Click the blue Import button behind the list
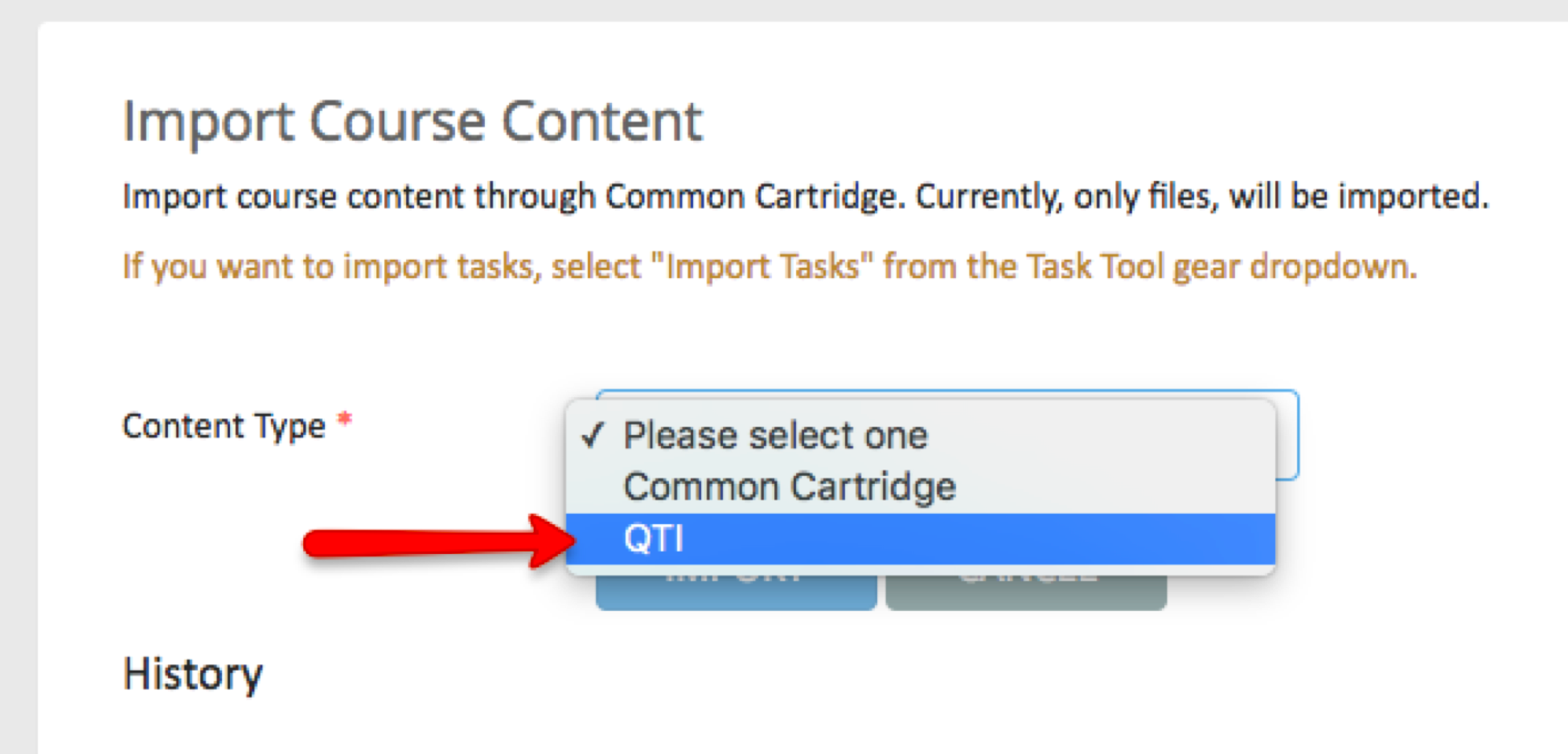 (736, 592)
